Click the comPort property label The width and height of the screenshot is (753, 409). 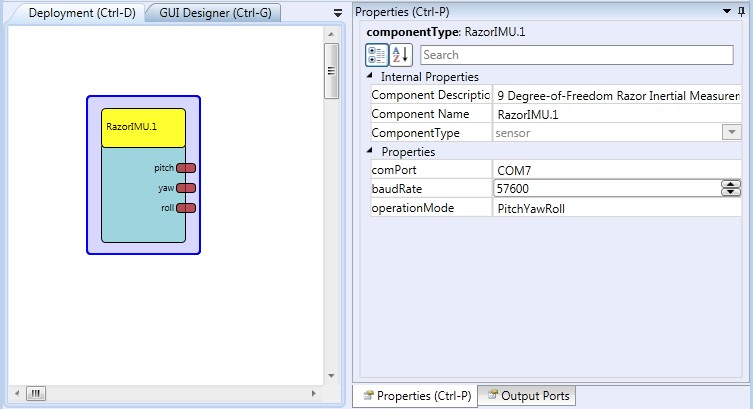click(394, 170)
